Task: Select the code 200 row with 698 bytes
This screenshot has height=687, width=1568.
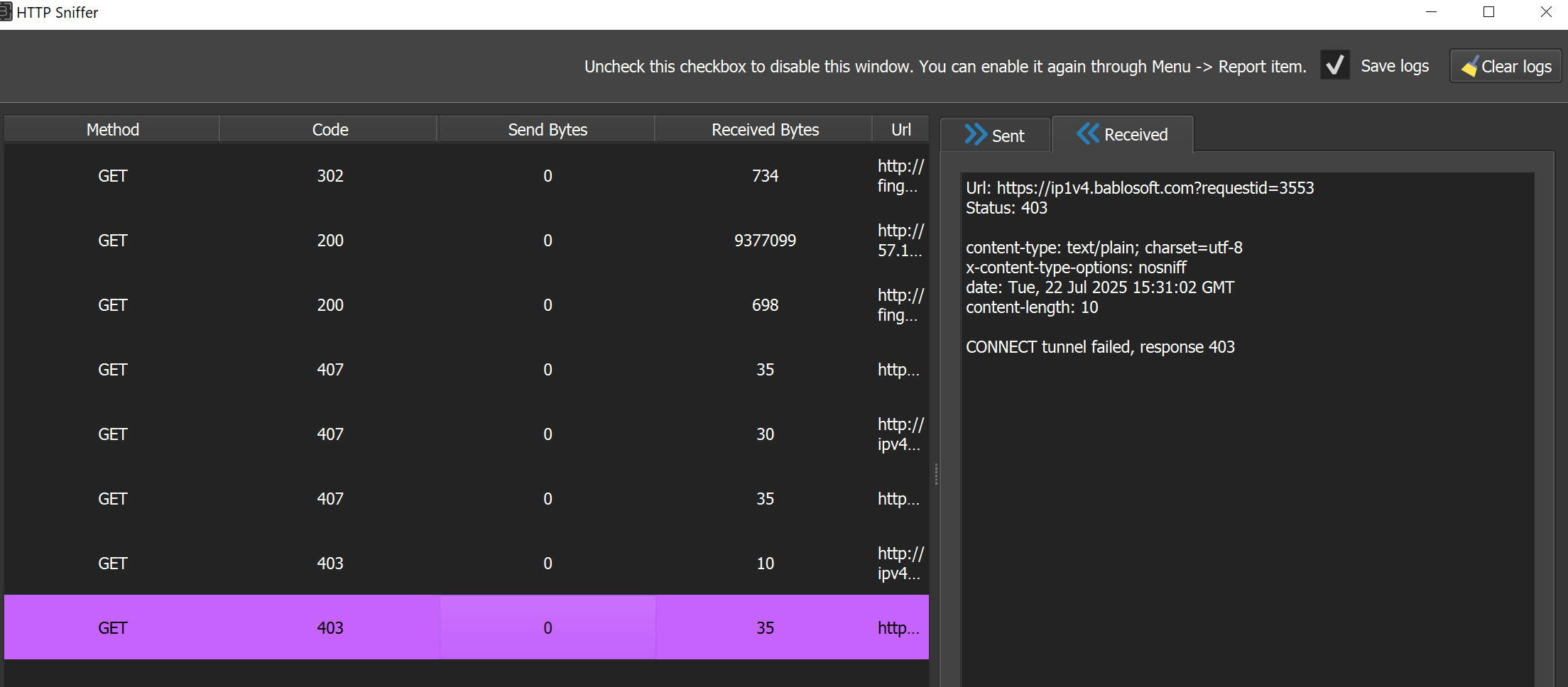Action: click(330, 305)
